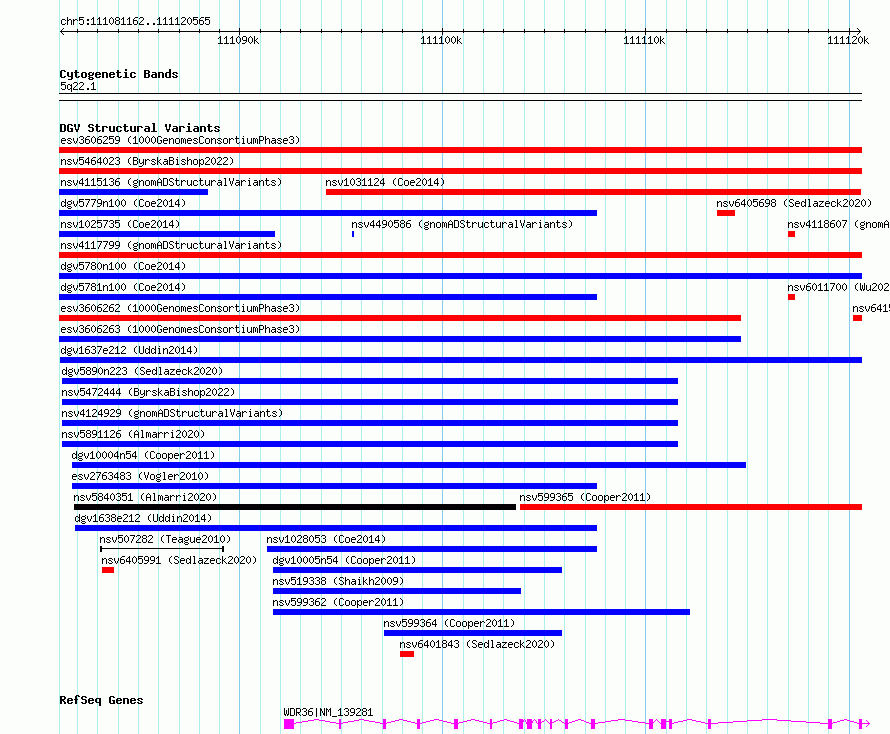Viewport: 890px width, 734px height.
Task: Open the nsv1031124 (Coe2014) variant label
Action: pyautogui.click(x=385, y=182)
